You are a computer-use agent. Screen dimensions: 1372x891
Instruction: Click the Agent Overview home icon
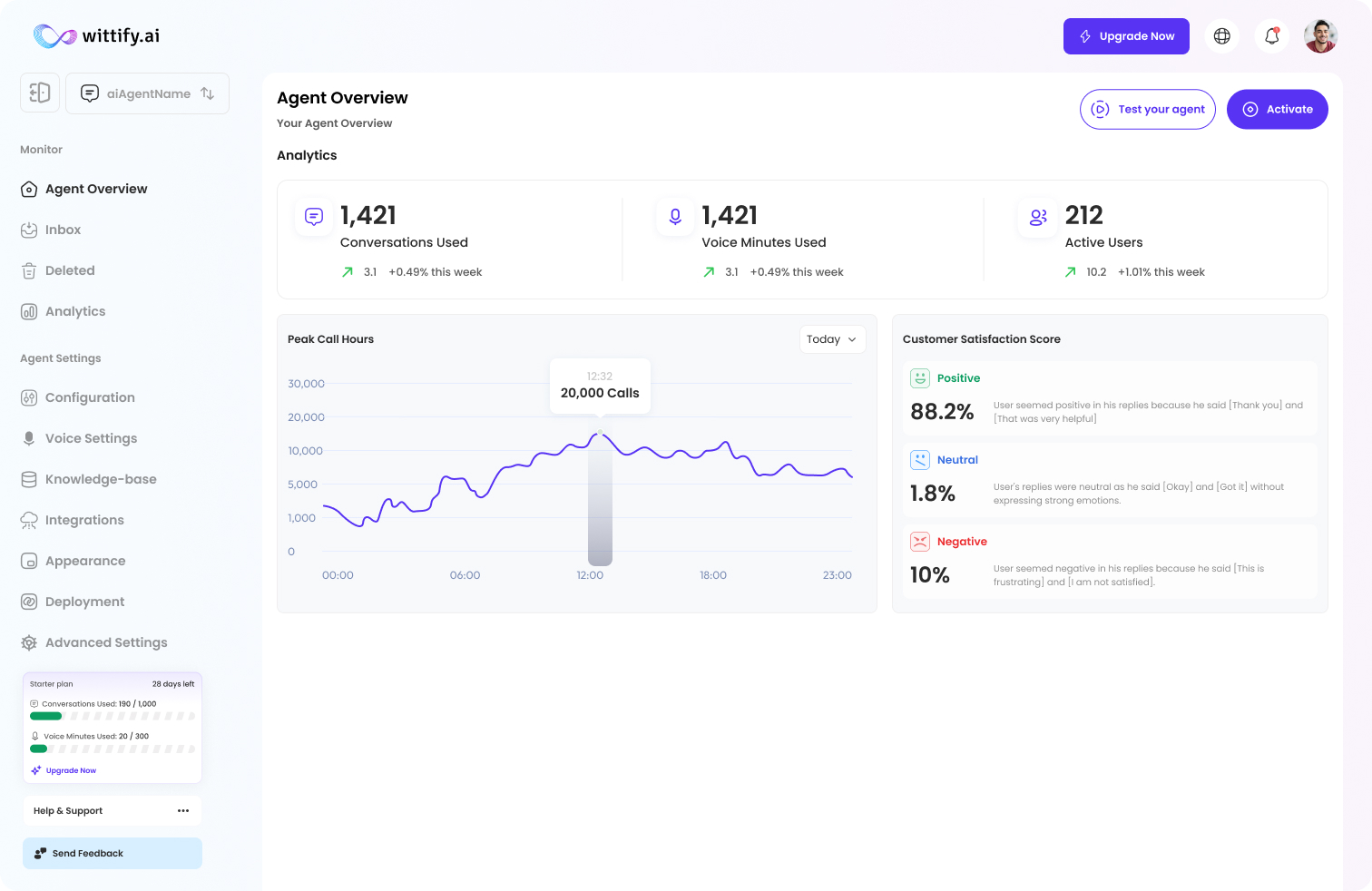29,189
